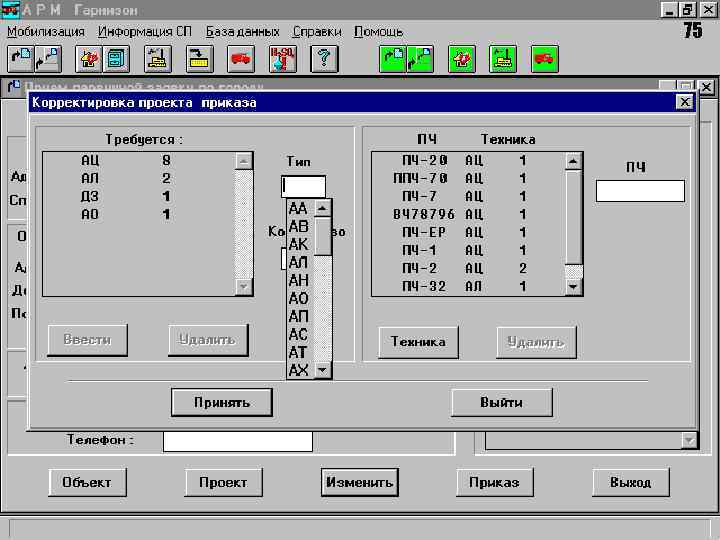
Task: Click the H2SO4 chemical flask toolbar icon
Action: point(282,59)
